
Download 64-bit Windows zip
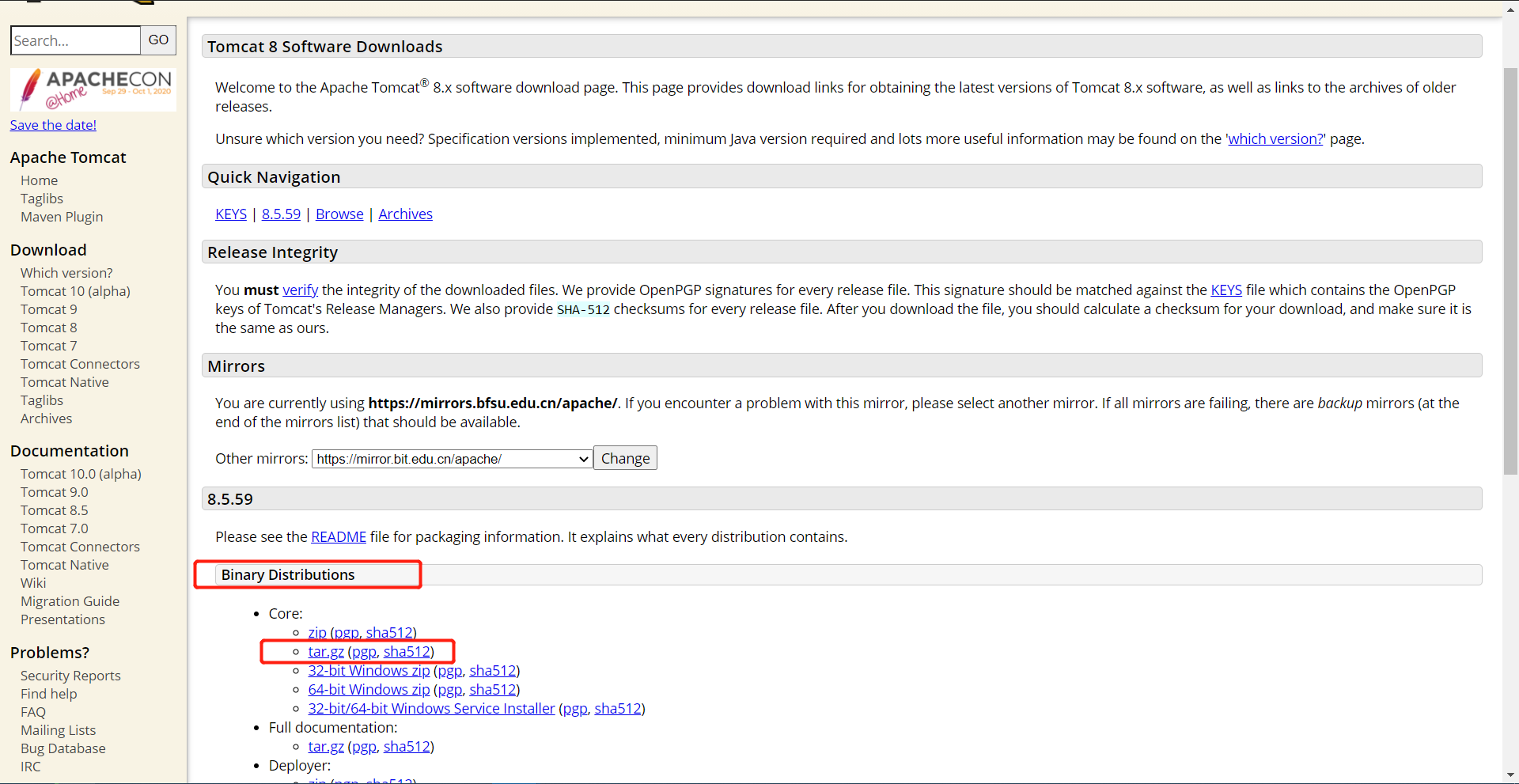click(x=369, y=690)
